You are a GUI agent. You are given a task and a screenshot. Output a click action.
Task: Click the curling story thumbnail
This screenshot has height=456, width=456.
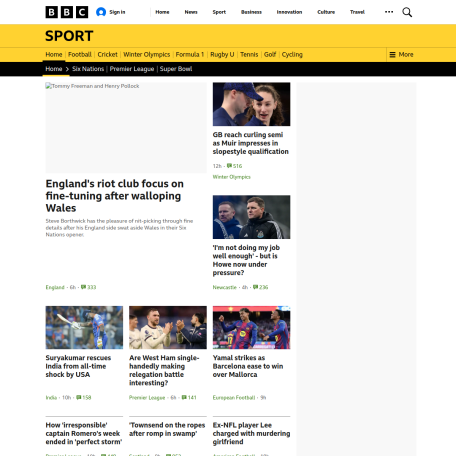(251, 104)
